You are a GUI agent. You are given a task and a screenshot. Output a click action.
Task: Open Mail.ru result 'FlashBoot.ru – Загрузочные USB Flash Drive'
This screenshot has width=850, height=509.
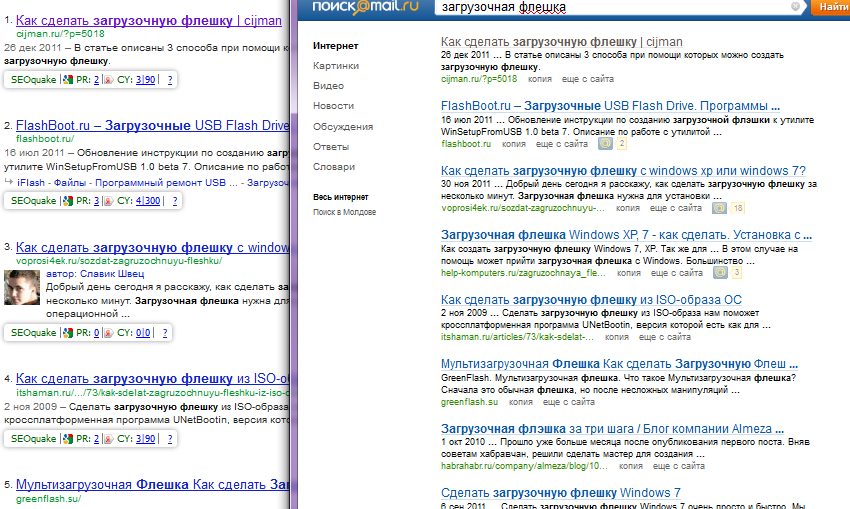tap(610, 106)
